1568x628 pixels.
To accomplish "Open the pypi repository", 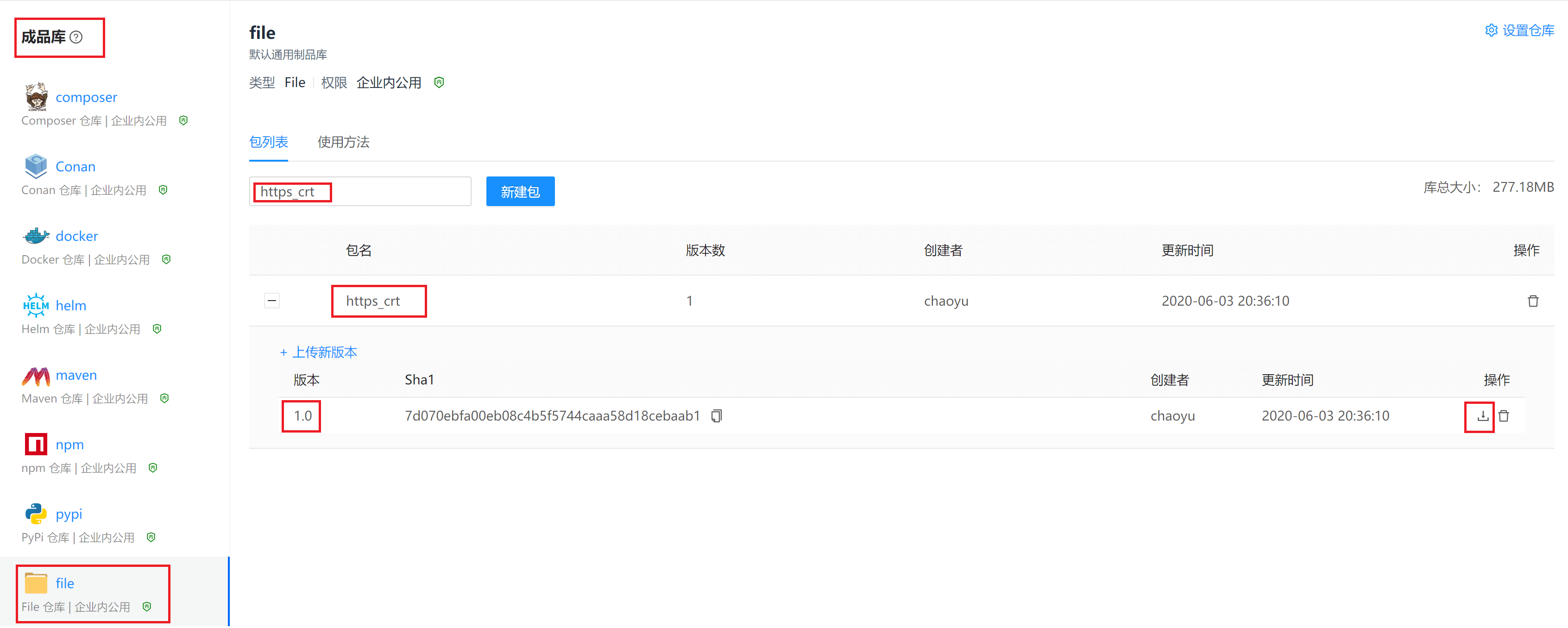I will (x=68, y=514).
